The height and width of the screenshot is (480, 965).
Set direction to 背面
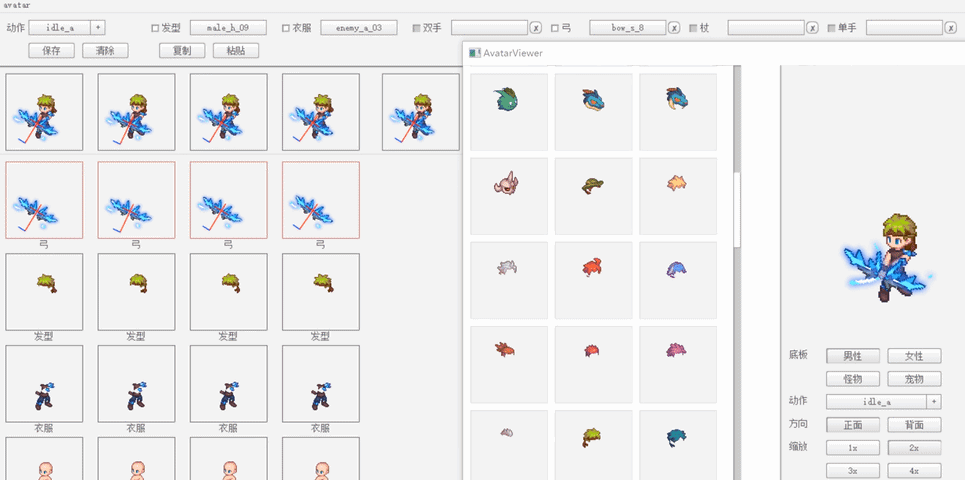[x=914, y=425]
